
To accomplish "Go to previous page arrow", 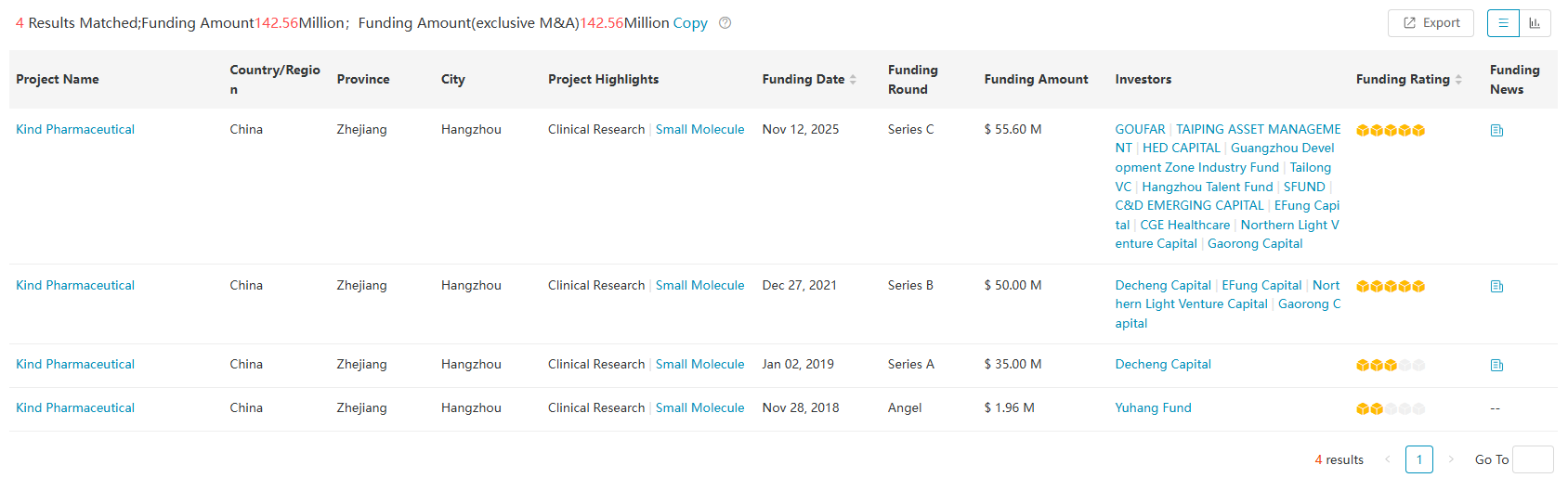I will [1388, 459].
